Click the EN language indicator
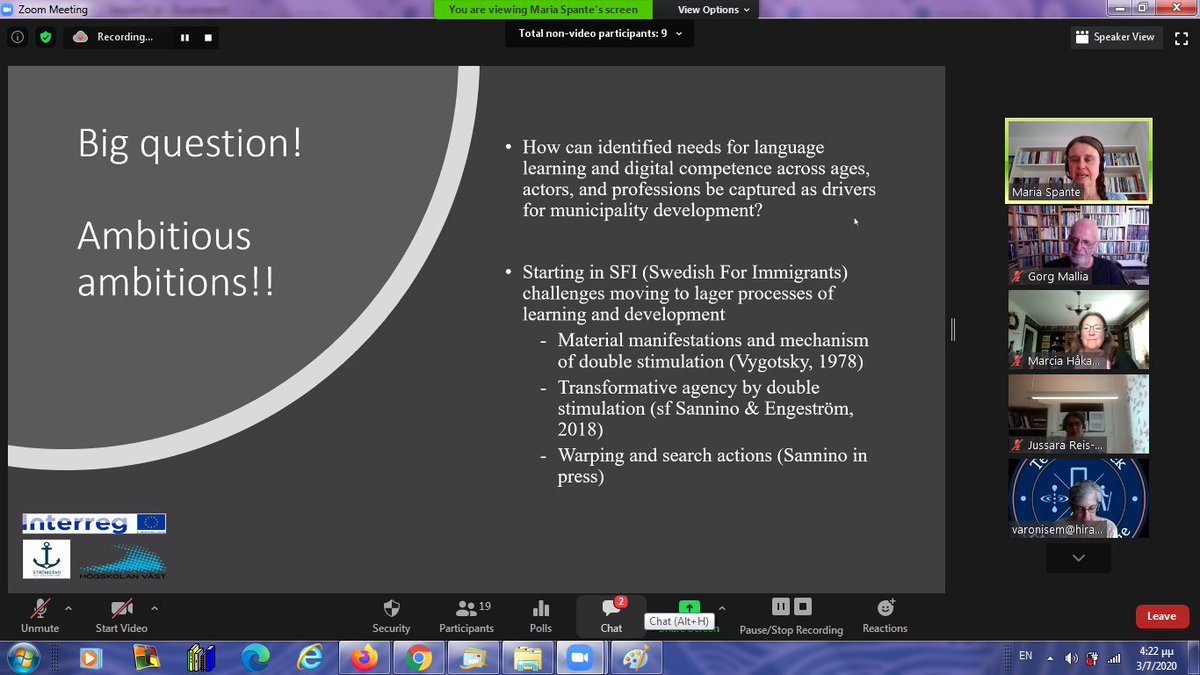The image size is (1200, 675). [x=1025, y=656]
